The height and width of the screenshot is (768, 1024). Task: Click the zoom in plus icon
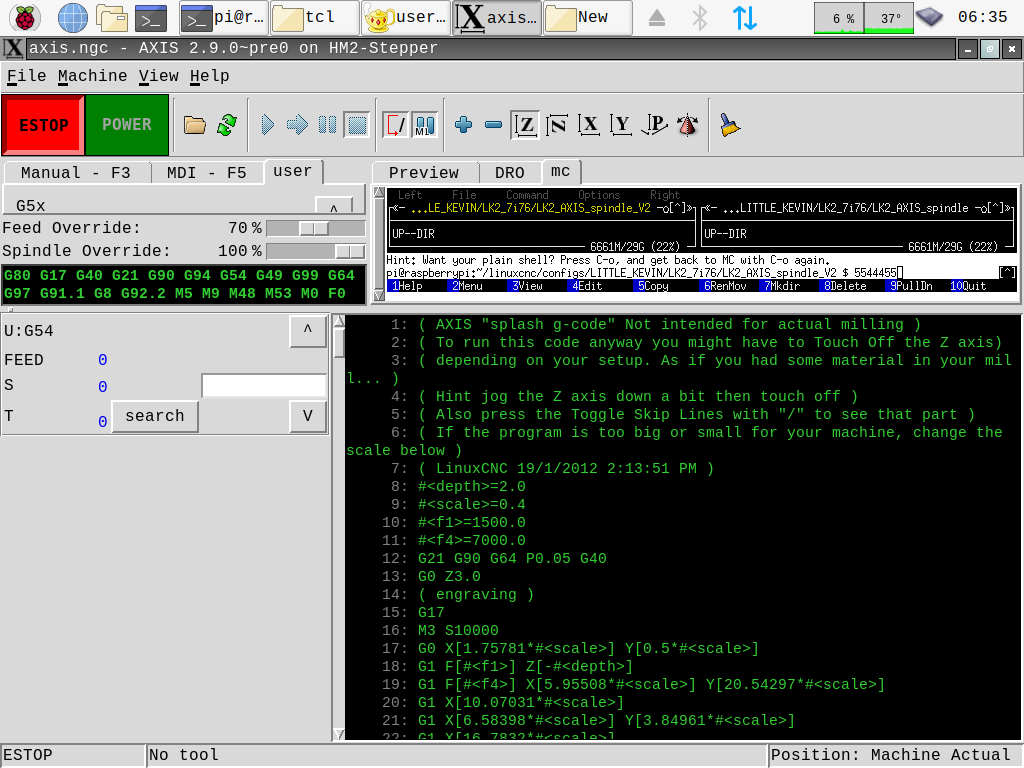click(464, 125)
